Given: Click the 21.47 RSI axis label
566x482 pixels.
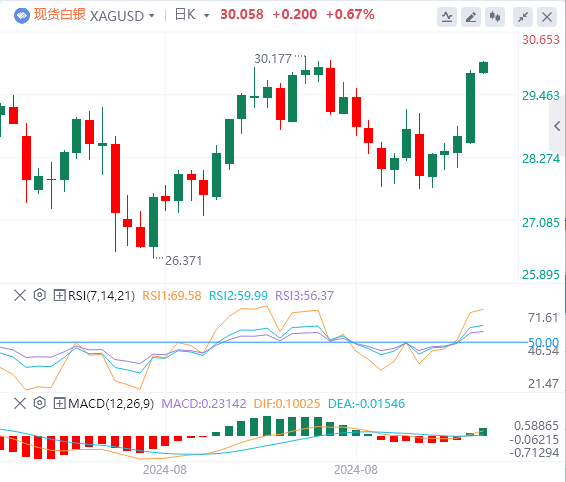Looking at the screenshot, I should coord(543,383).
